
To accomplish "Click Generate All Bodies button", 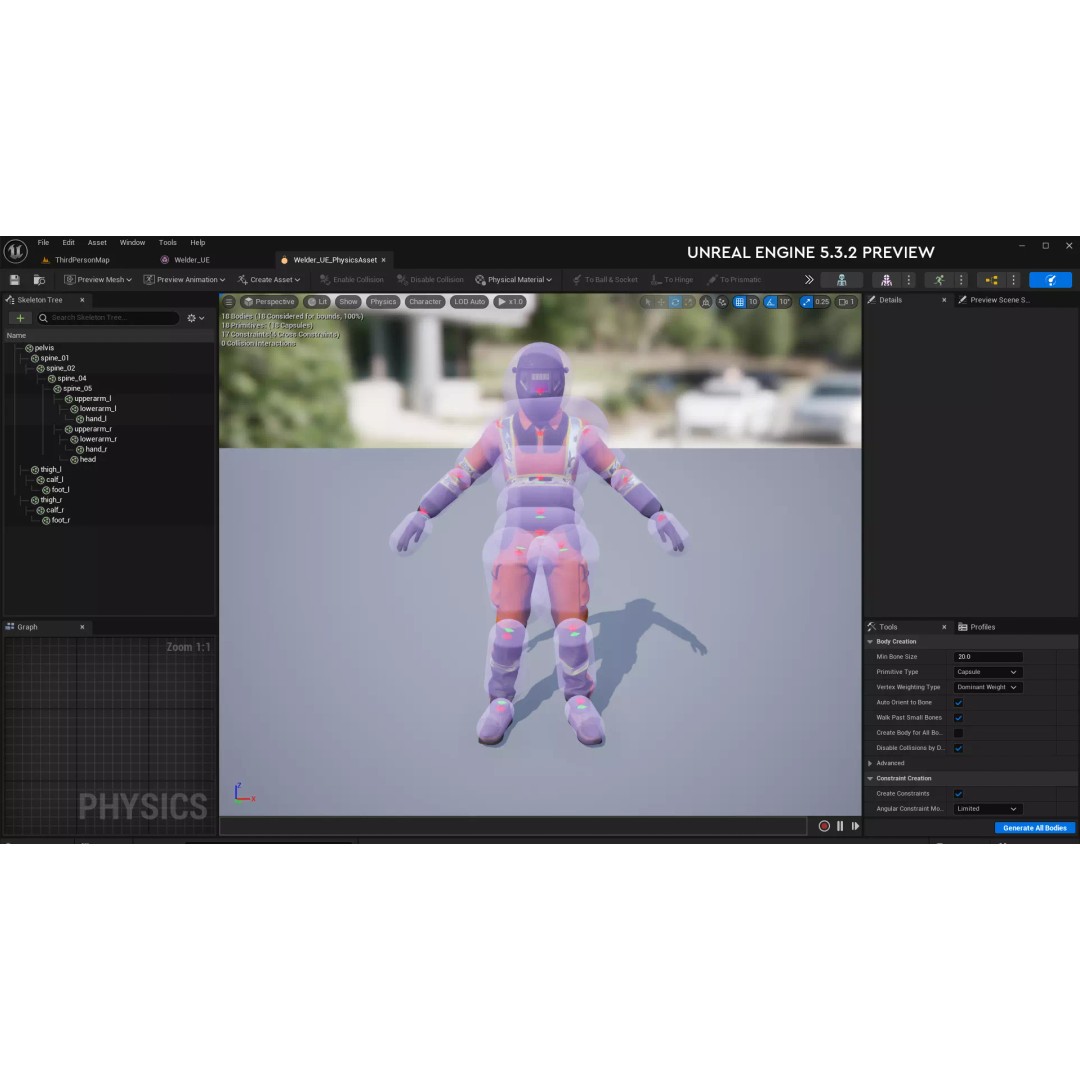I will (x=1035, y=828).
